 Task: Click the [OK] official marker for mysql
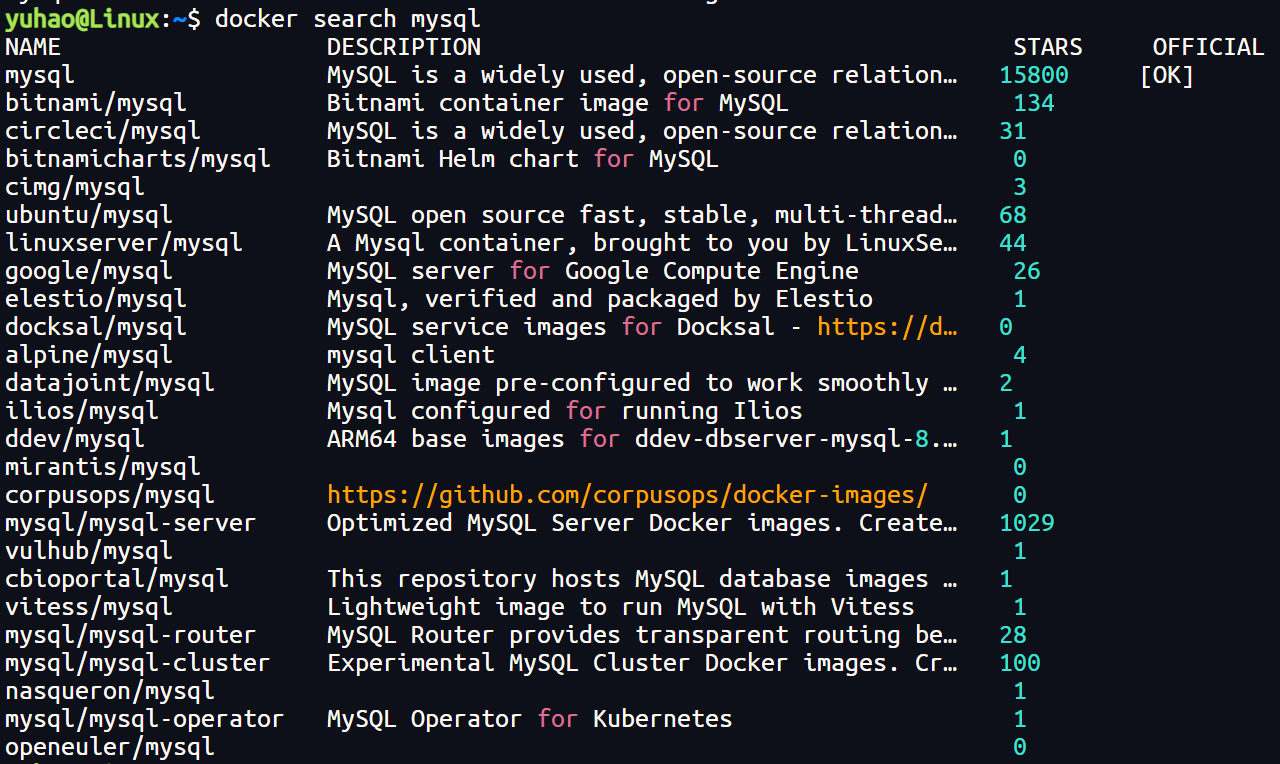coord(1167,75)
